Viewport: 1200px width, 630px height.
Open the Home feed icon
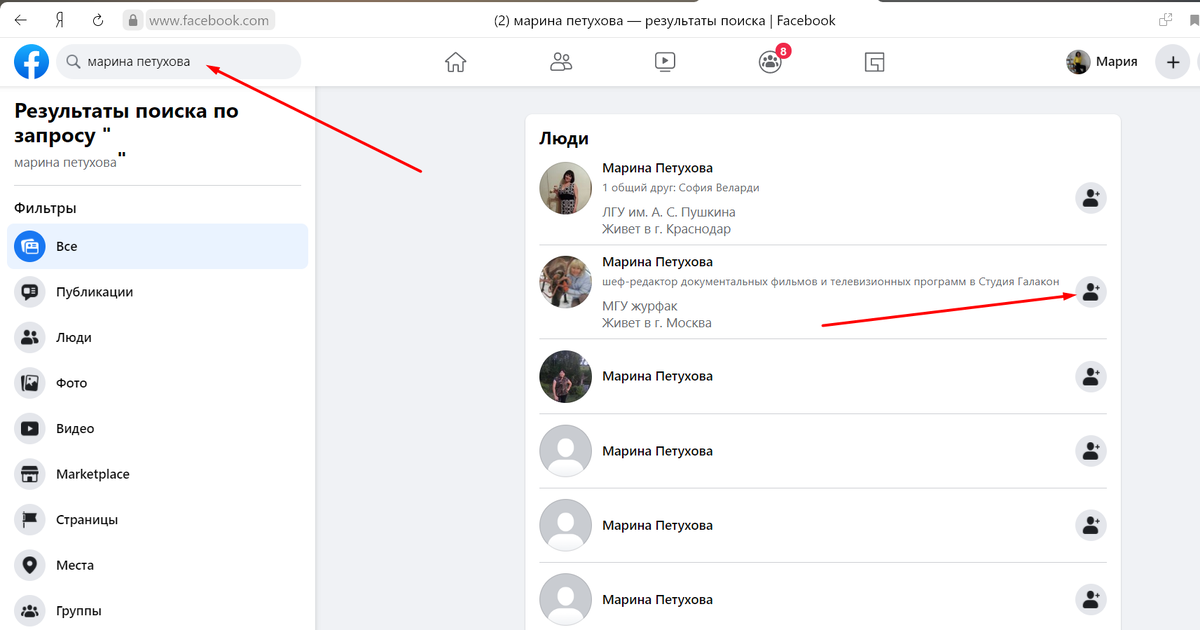pyautogui.click(x=455, y=62)
